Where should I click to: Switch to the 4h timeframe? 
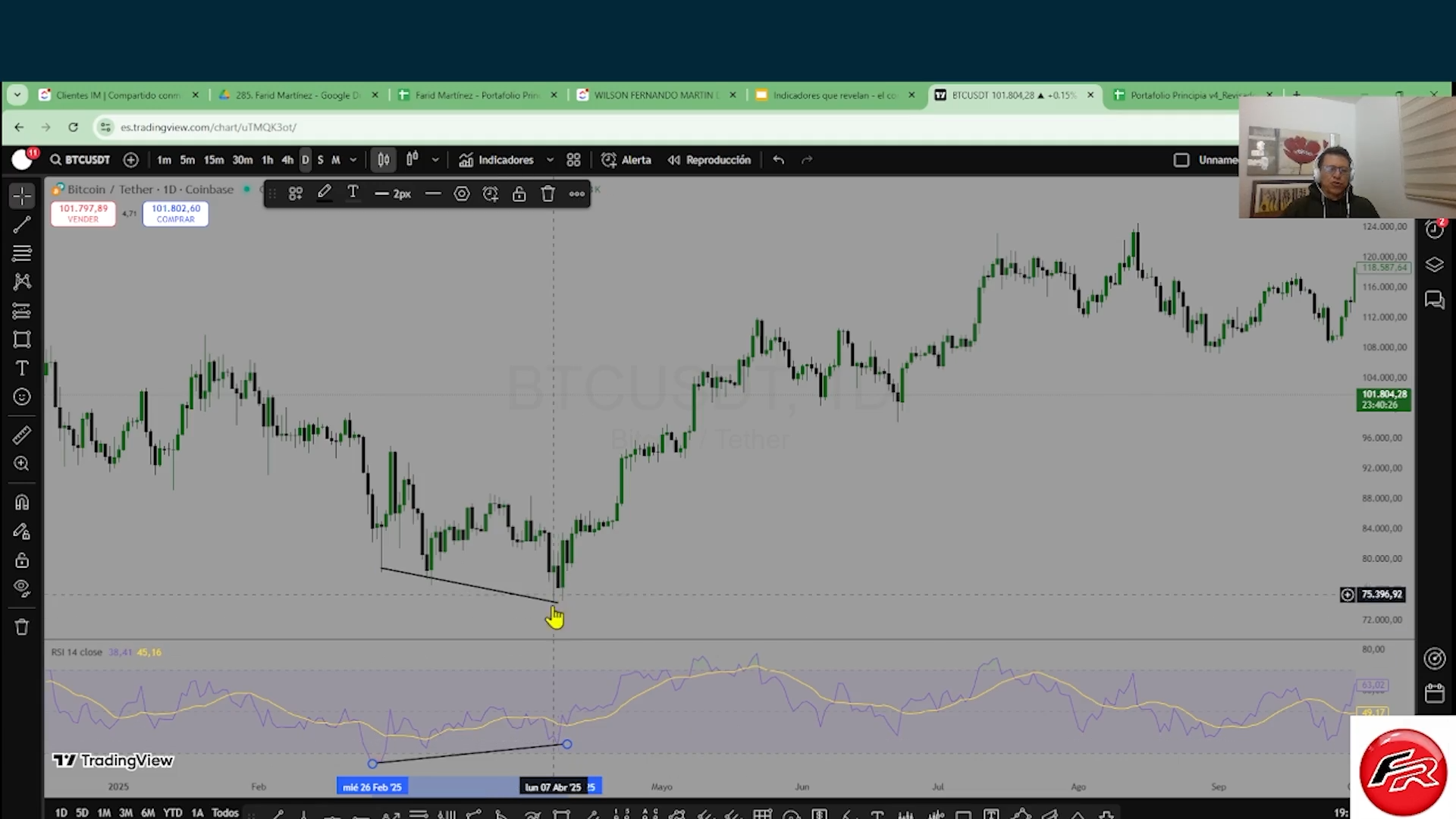tap(287, 160)
